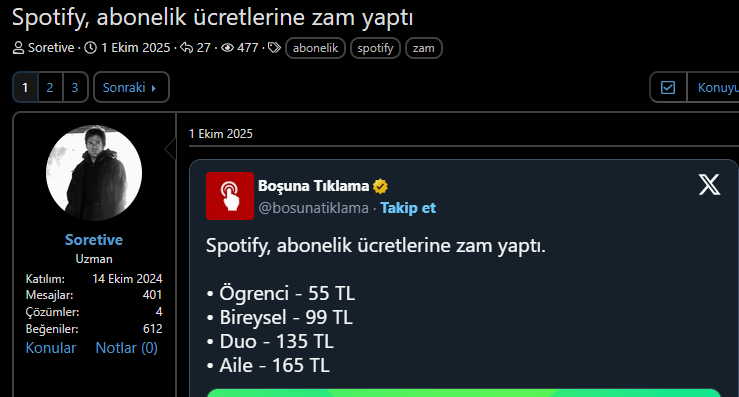Open the spotify tag
The width and height of the screenshot is (739, 397).
(x=375, y=48)
